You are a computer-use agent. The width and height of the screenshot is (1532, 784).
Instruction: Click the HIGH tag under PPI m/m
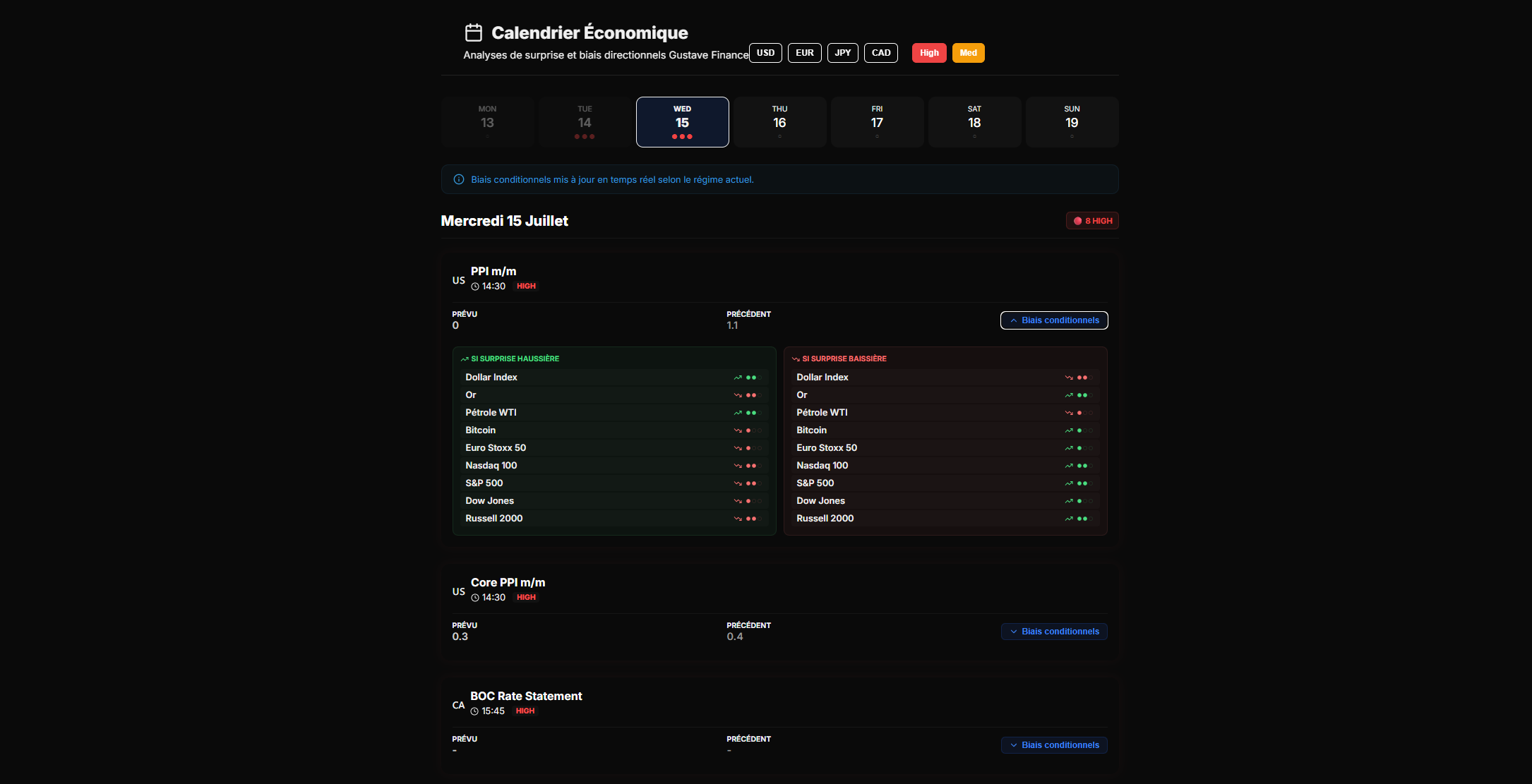tap(526, 287)
